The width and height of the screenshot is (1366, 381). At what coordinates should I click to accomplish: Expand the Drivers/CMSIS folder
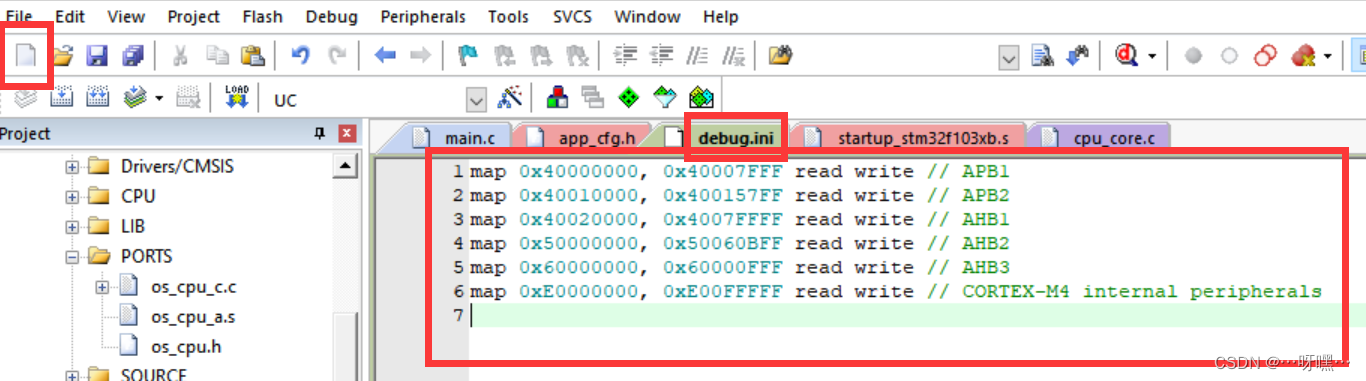point(72,166)
